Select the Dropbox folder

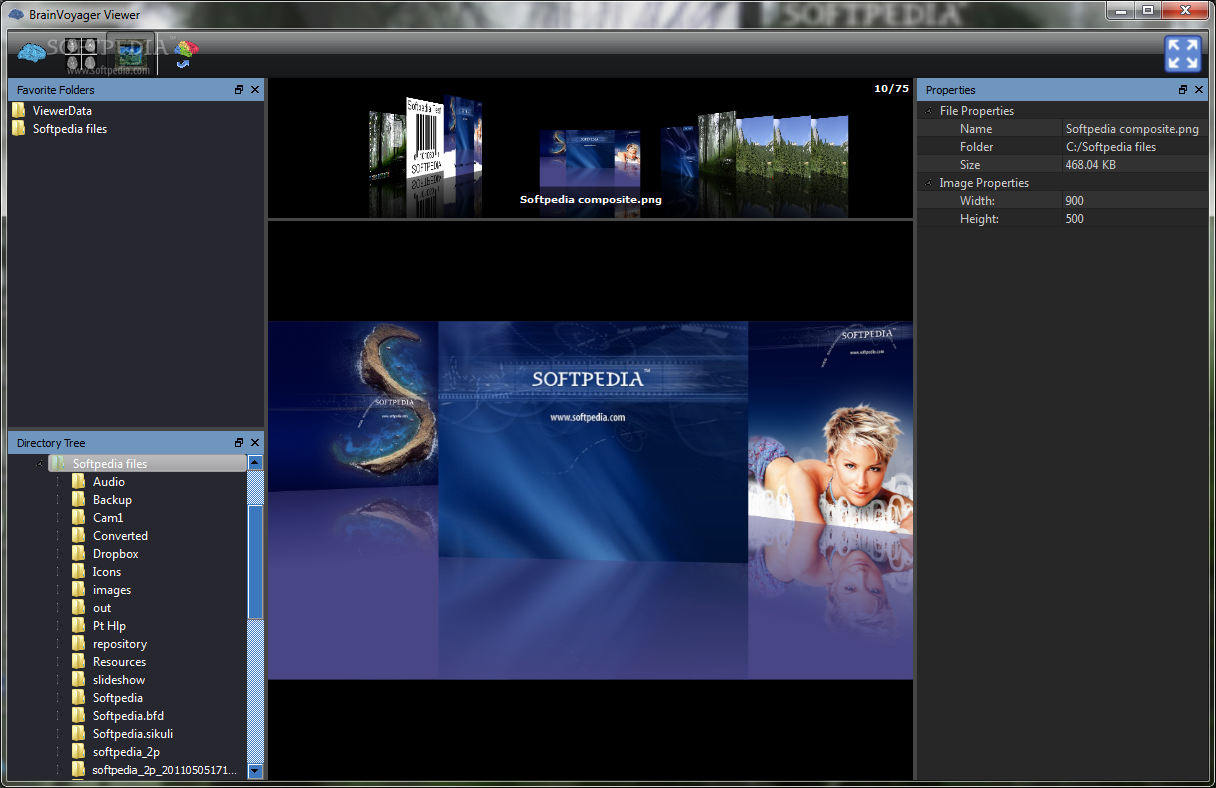coord(116,554)
